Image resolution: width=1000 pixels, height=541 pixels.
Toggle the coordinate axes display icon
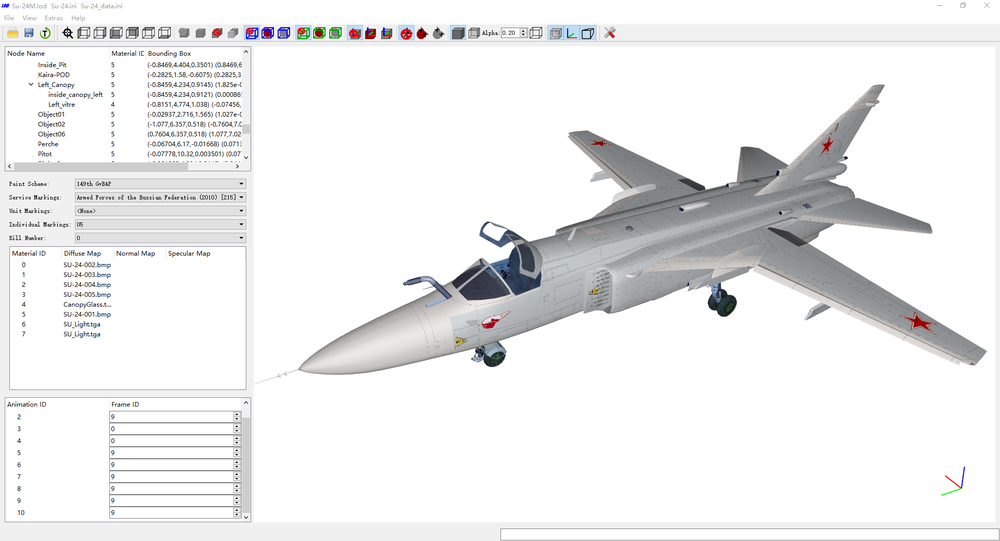coord(571,33)
